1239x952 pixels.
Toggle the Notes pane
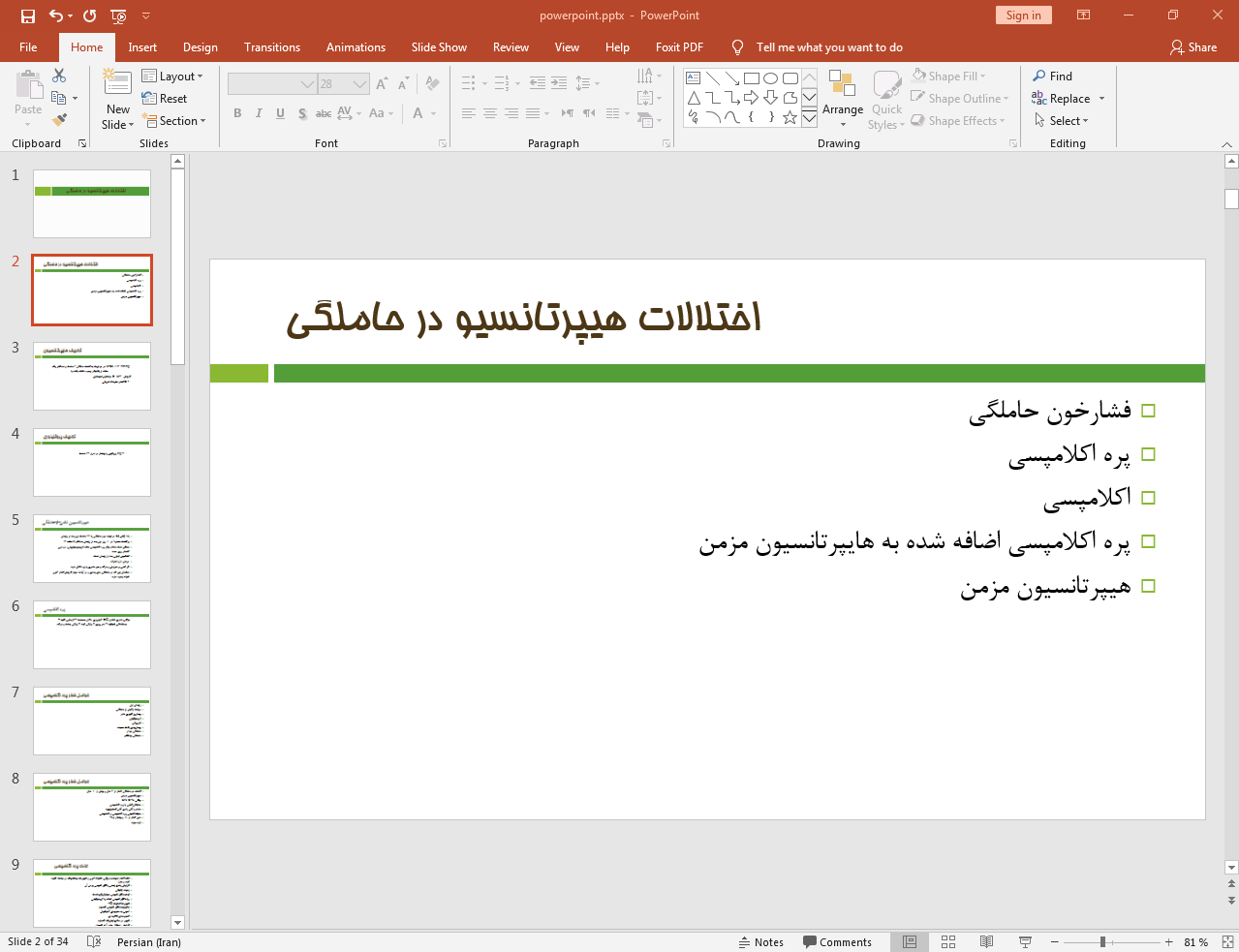pos(761,941)
